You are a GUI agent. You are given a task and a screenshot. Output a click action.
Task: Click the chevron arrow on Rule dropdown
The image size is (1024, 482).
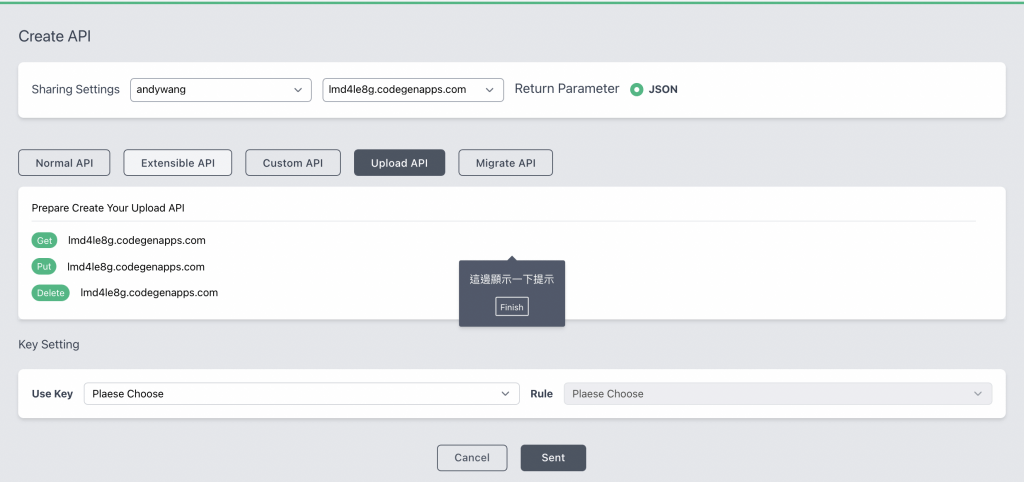[978, 394]
